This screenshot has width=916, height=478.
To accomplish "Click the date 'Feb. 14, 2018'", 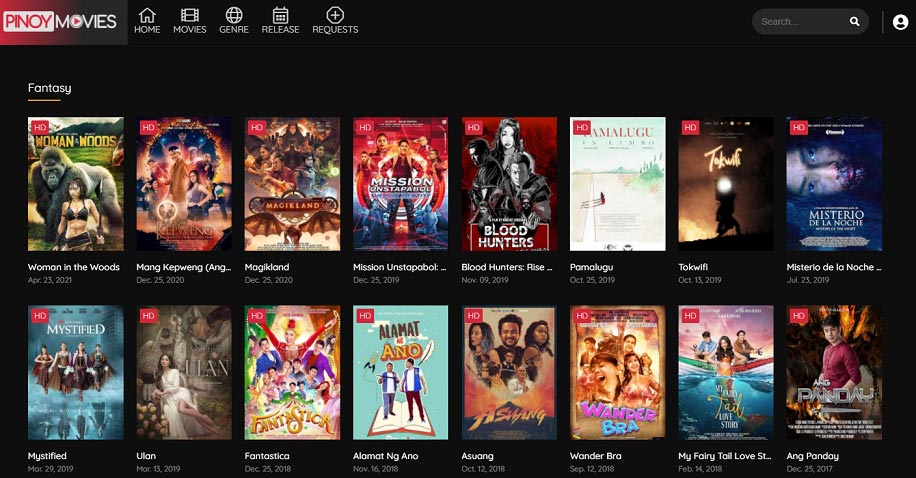I will point(700,469).
